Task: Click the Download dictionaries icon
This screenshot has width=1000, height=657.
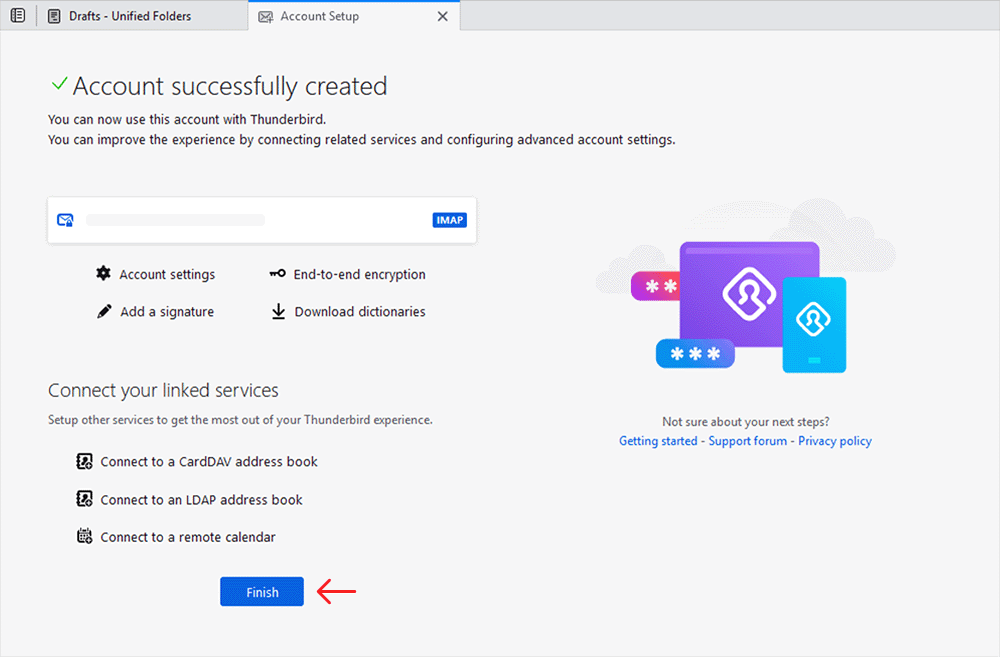Action: point(278,311)
